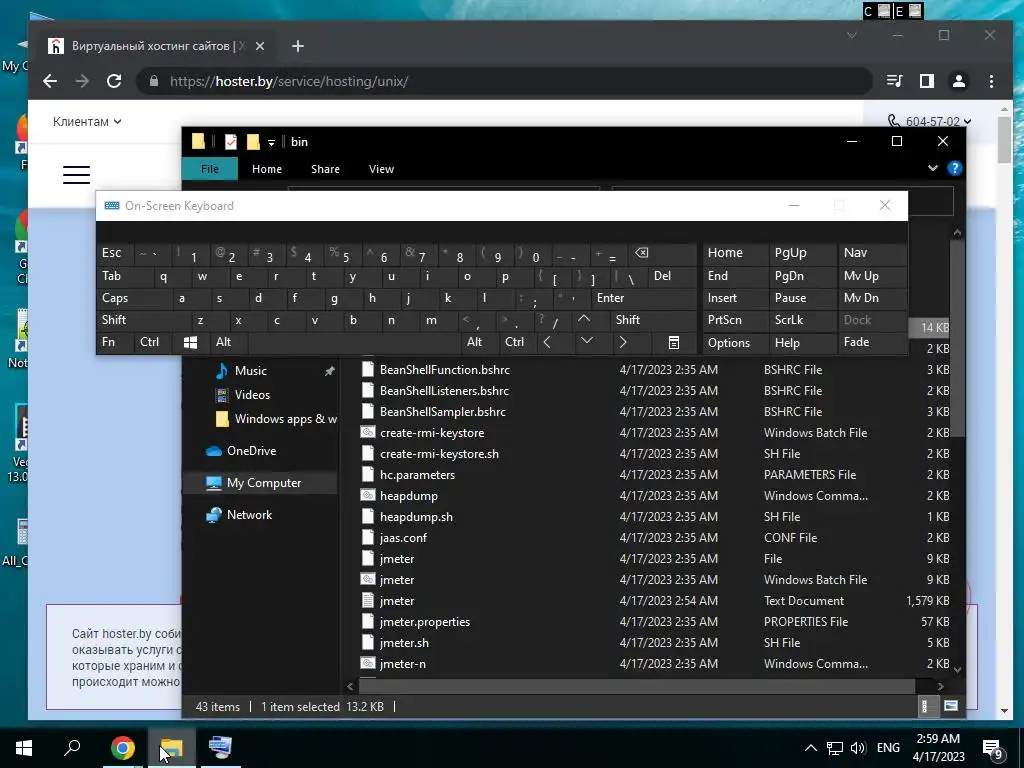Go back in Chrome browser
The width and height of the screenshot is (1024, 768).
tap(50, 81)
